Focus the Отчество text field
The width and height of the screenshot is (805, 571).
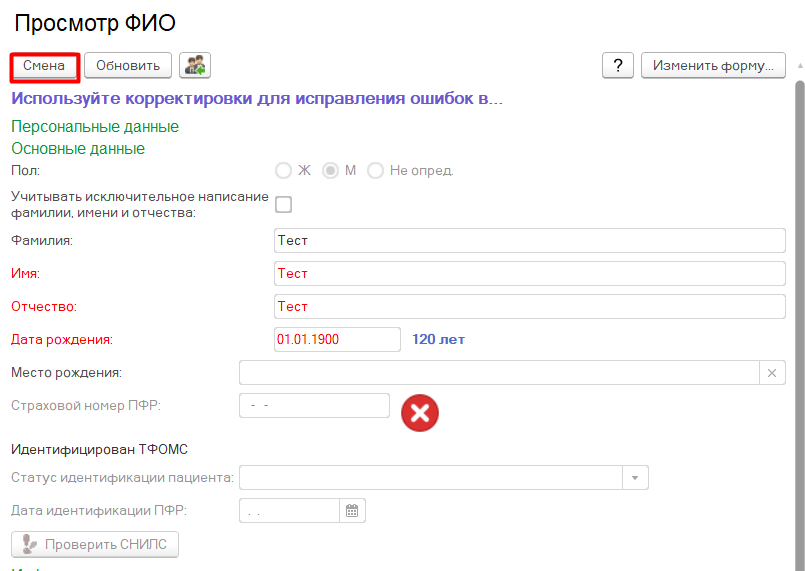pos(529,307)
